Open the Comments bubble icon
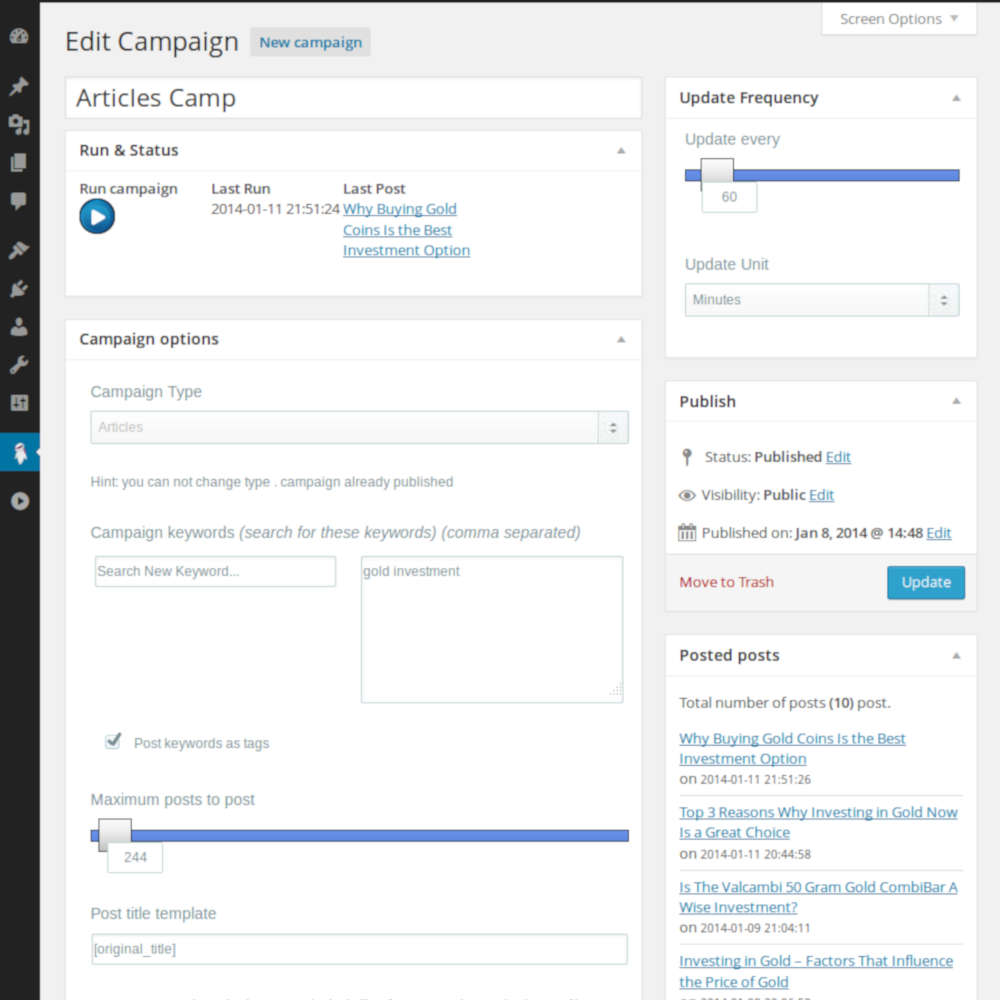This screenshot has height=1000, width=1000. pyautogui.click(x=20, y=200)
